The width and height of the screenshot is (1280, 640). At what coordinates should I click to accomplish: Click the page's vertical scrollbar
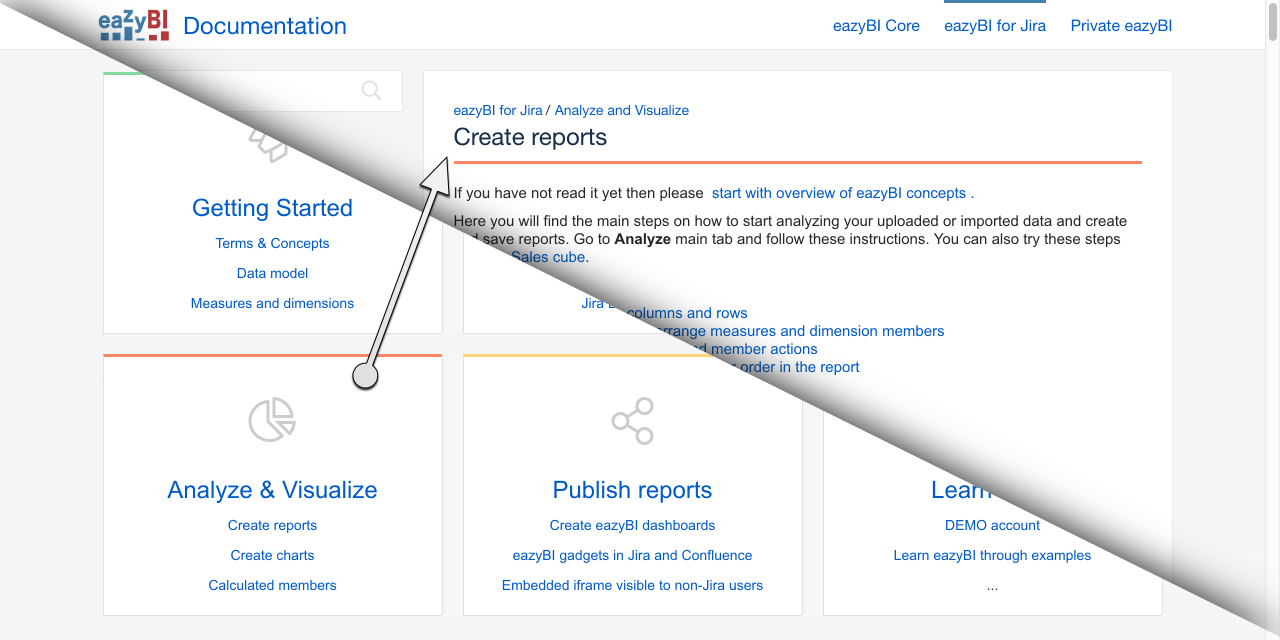pyautogui.click(x=1273, y=320)
